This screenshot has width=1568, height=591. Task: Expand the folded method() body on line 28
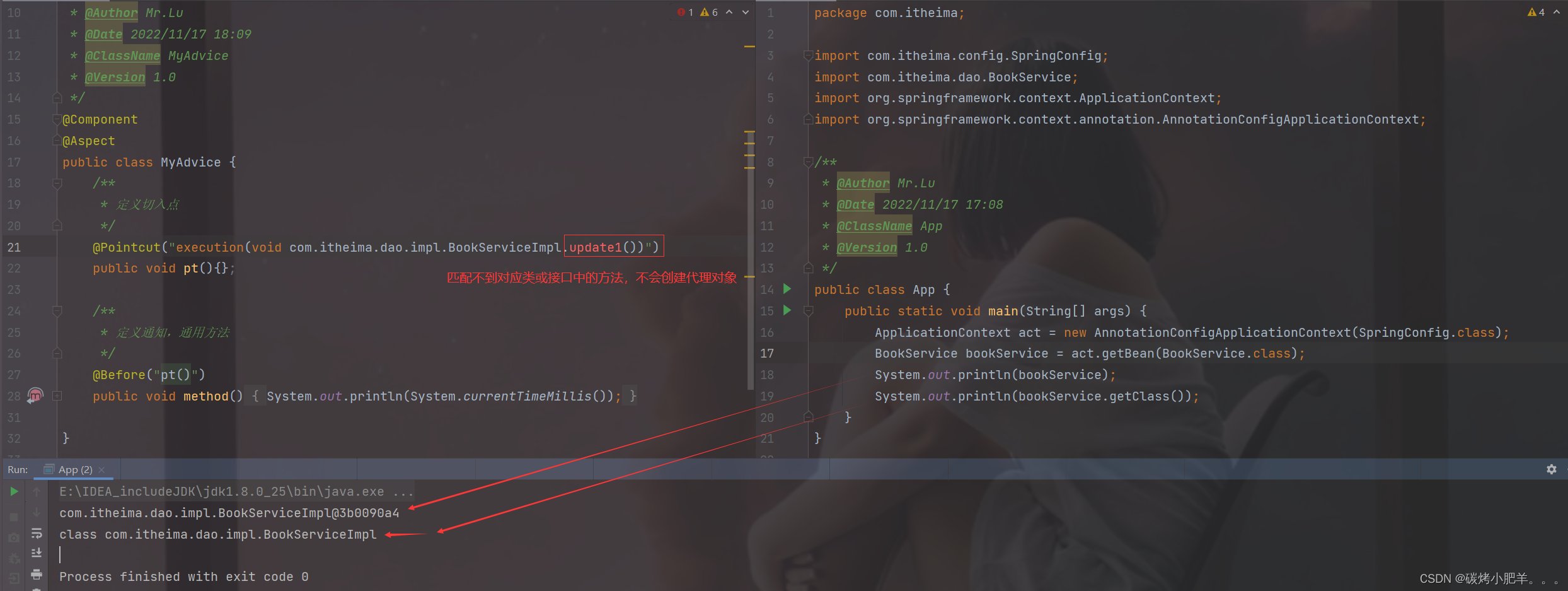[x=57, y=395]
